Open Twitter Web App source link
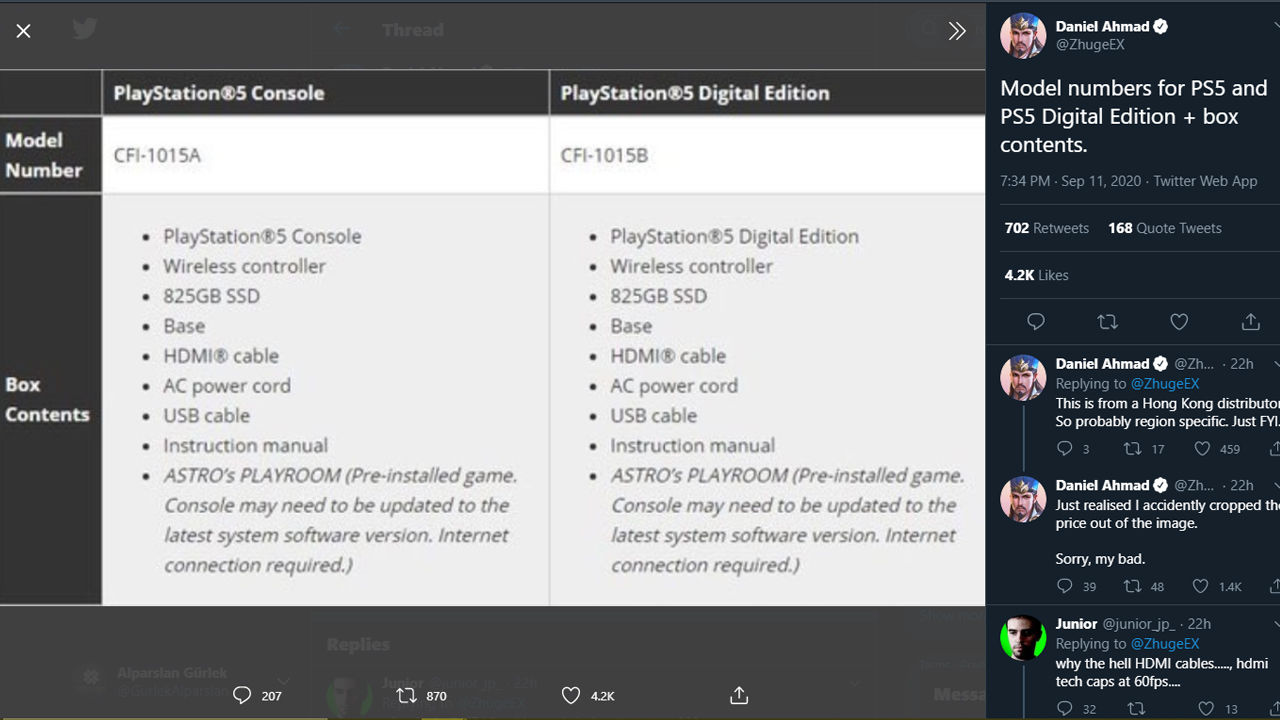1280x720 pixels. pyautogui.click(x=1205, y=181)
